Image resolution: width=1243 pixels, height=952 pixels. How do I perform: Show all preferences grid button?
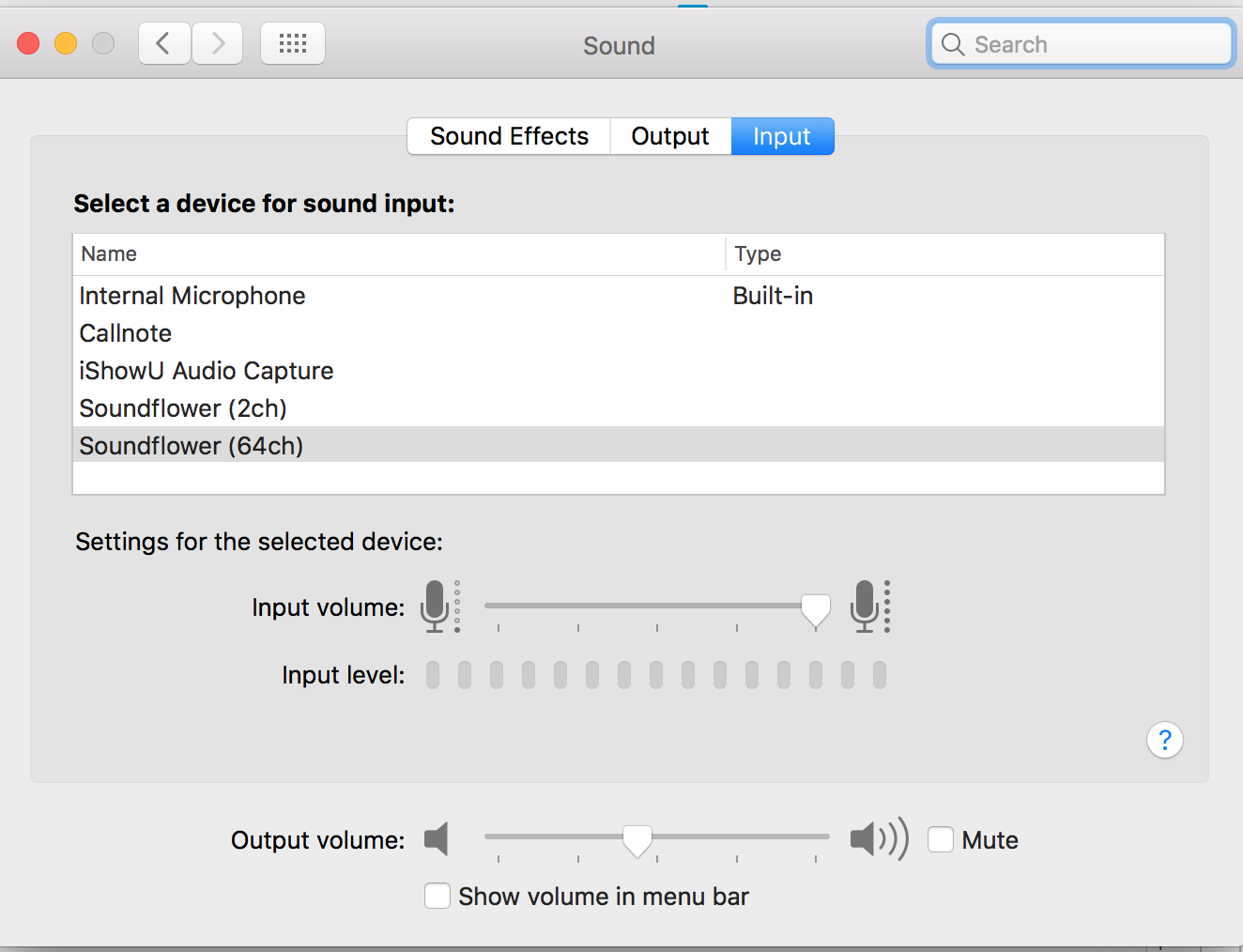tap(293, 43)
